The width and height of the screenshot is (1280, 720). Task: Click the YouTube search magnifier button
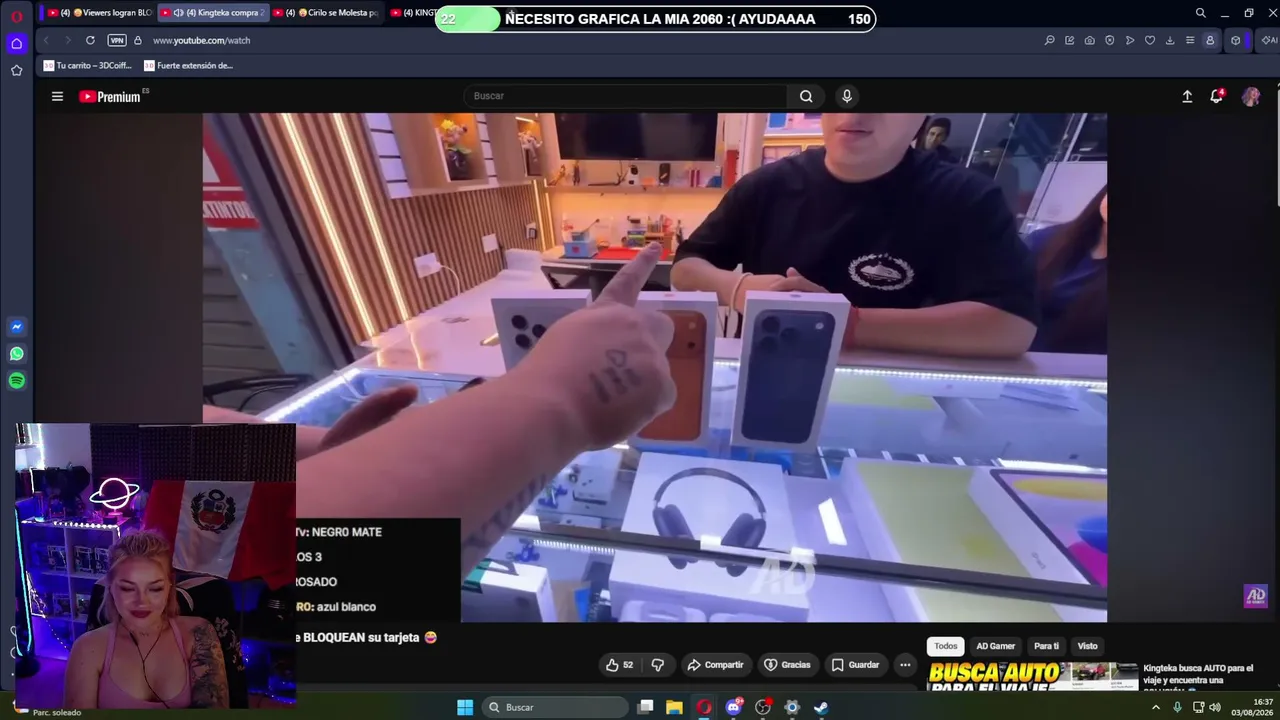click(806, 96)
